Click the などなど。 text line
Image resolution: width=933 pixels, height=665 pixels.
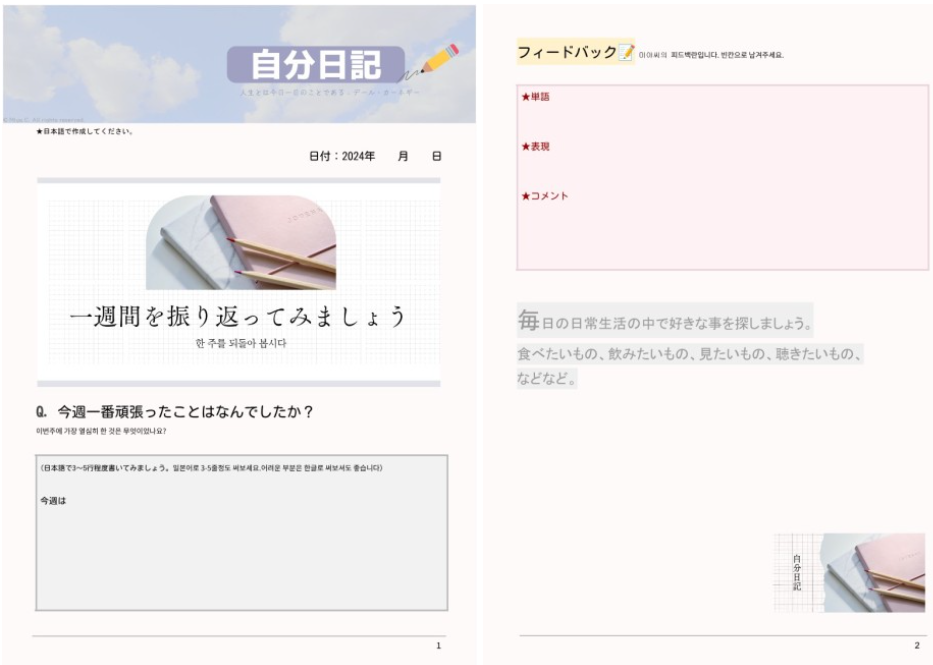[549, 379]
